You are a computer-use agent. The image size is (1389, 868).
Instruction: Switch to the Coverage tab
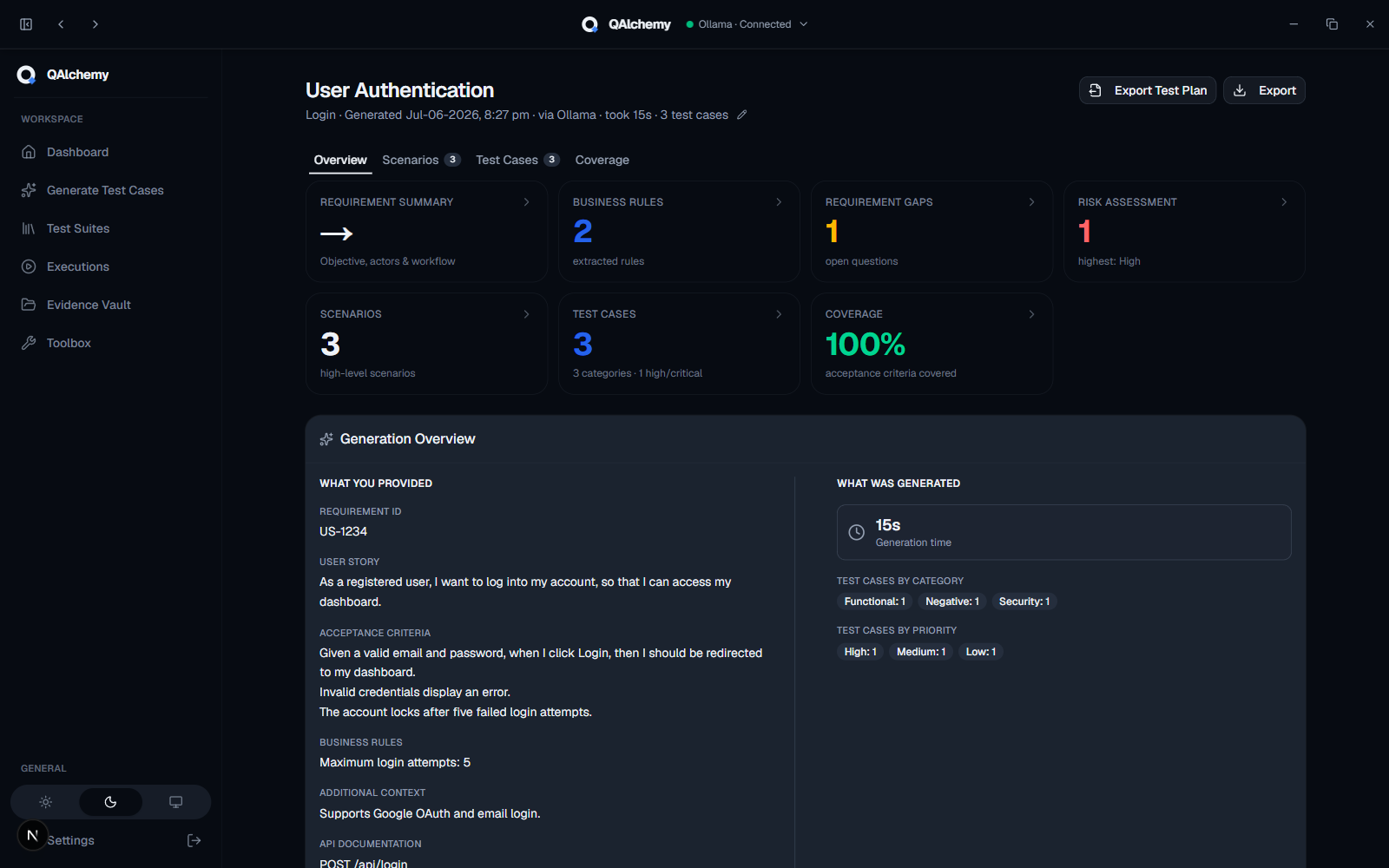pos(602,160)
